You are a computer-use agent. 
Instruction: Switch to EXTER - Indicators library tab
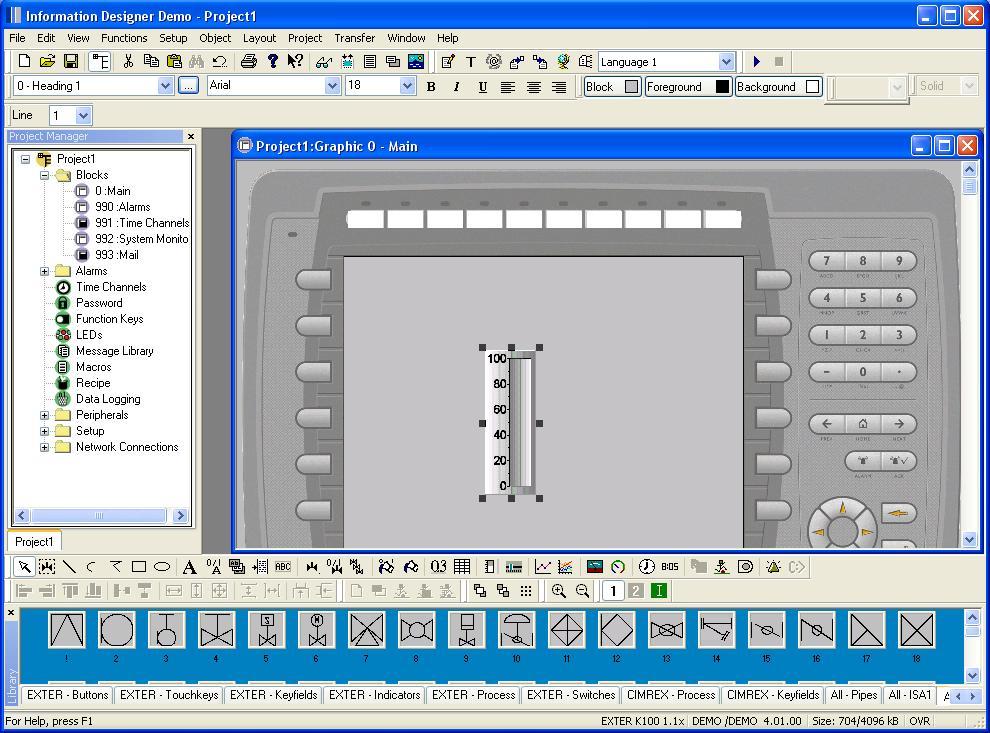pyautogui.click(x=374, y=694)
